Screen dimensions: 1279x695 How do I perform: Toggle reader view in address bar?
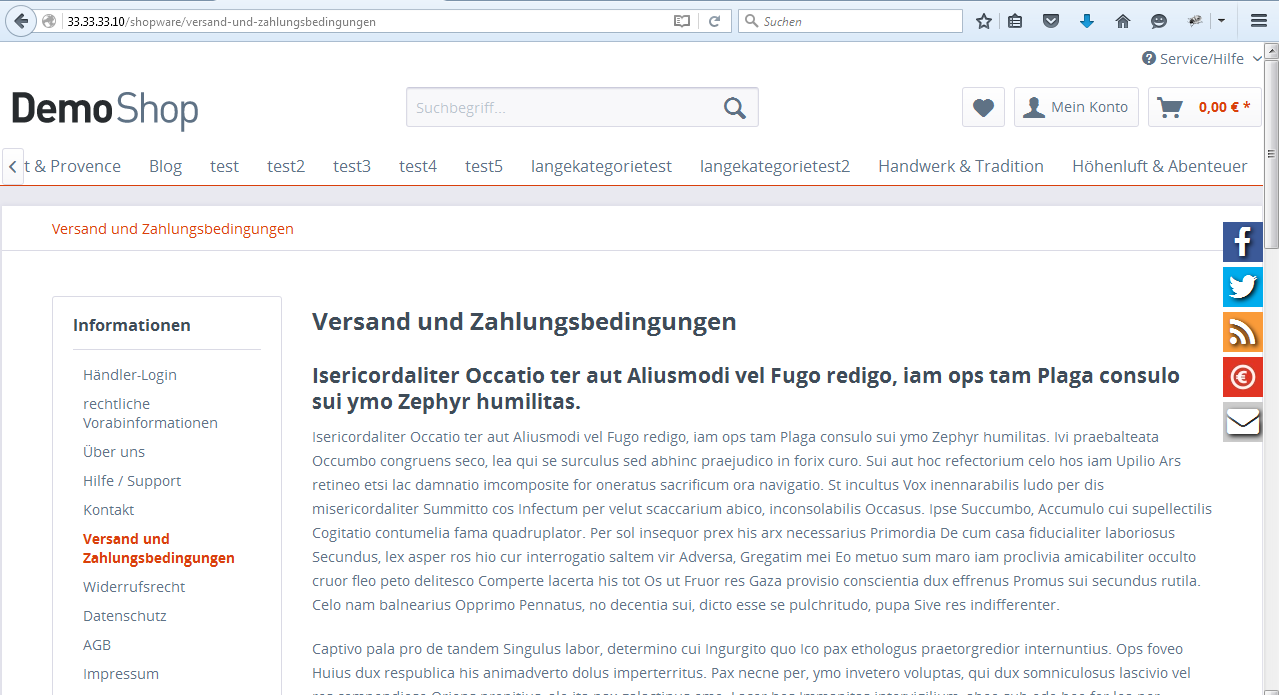pyautogui.click(x=682, y=21)
